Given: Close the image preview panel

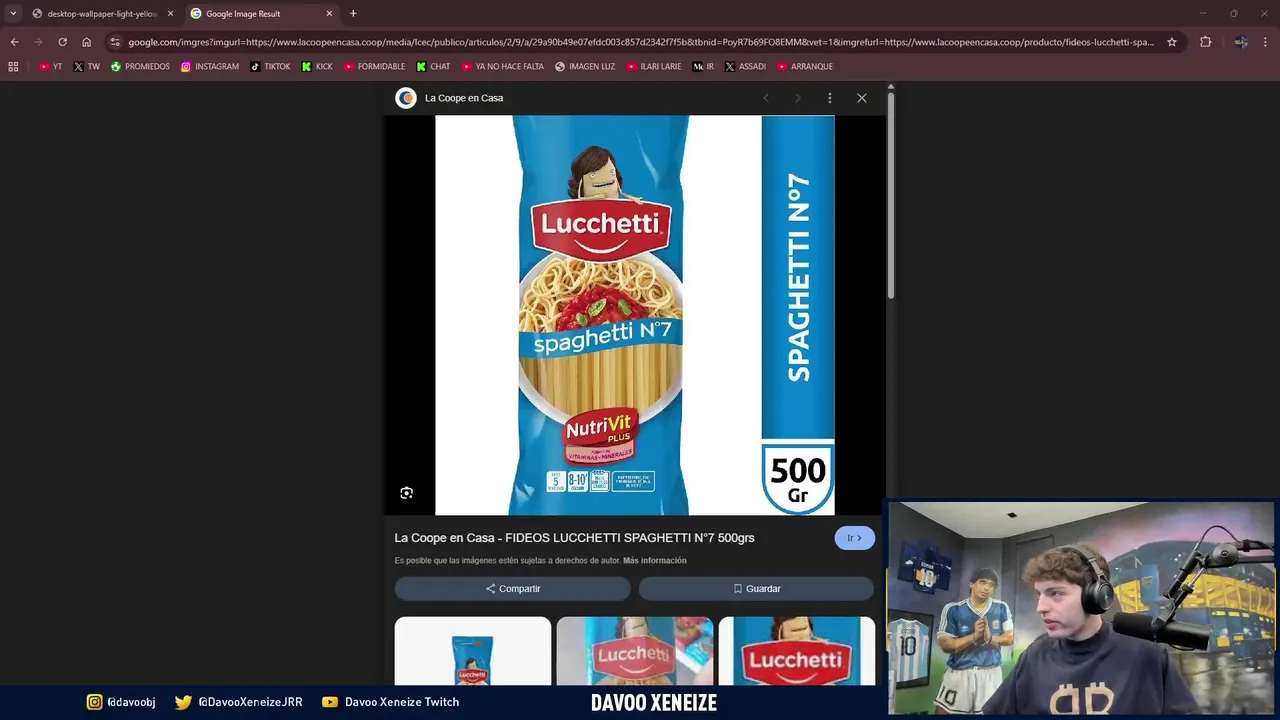Looking at the screenshot, I should coord(862,98).
